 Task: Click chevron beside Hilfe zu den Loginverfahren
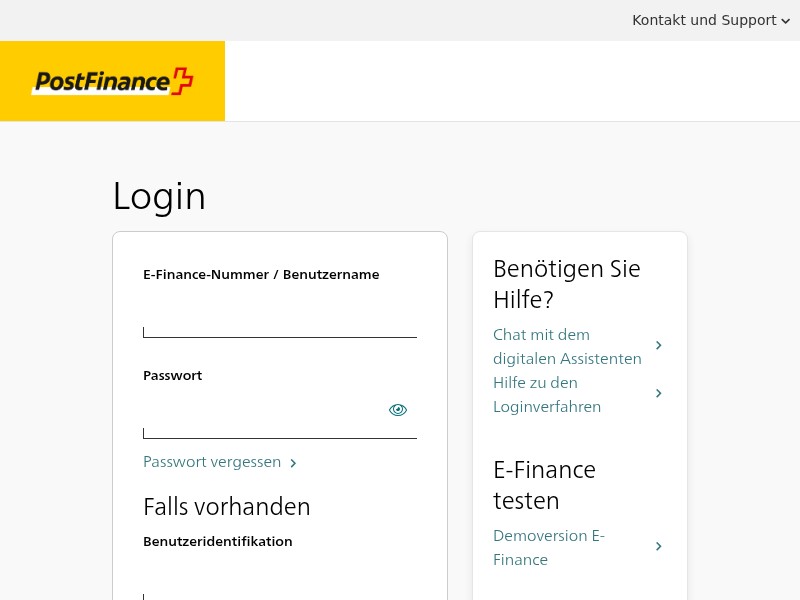(659, 393)
